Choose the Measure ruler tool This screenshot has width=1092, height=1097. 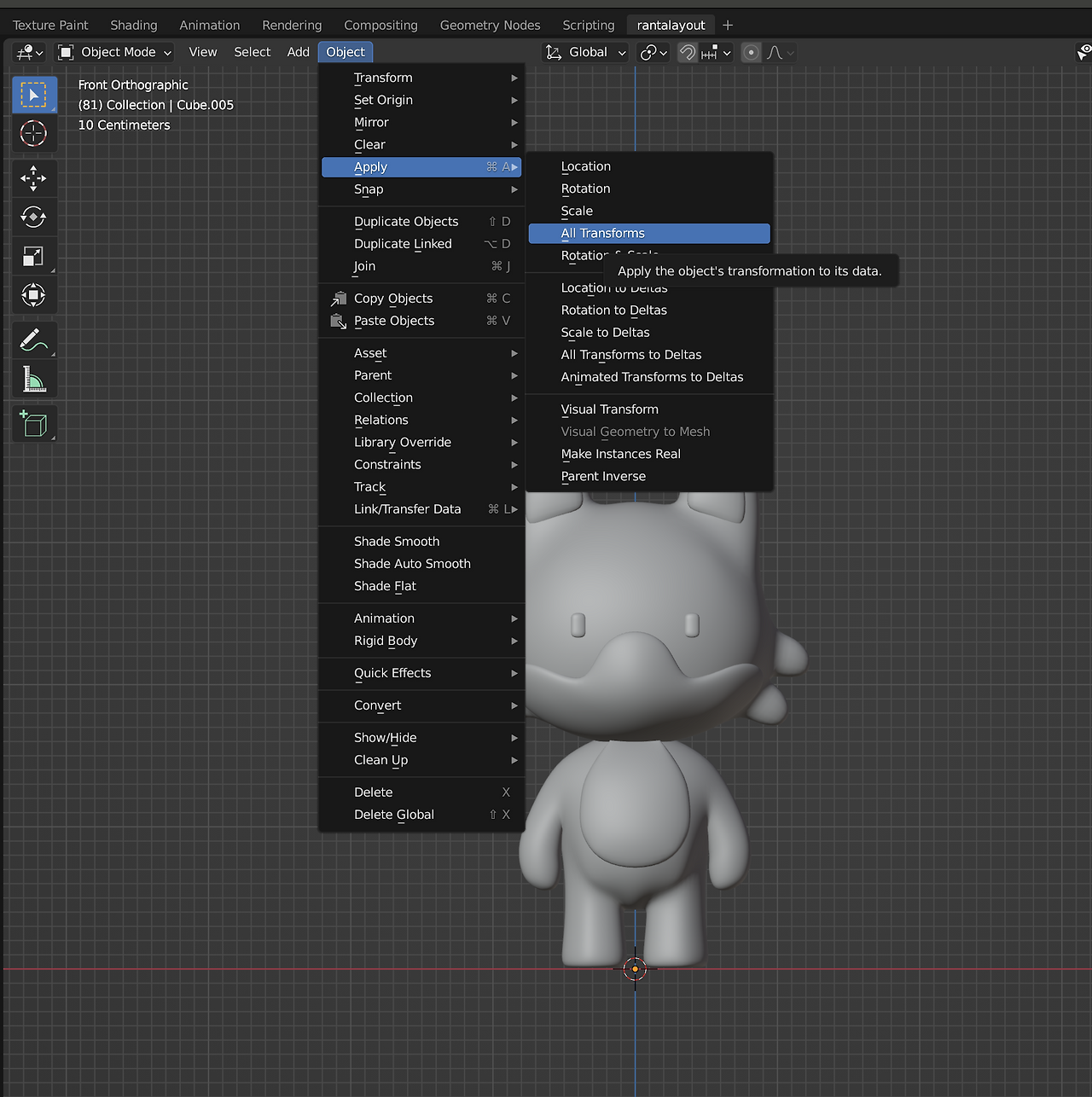(34, 380)
